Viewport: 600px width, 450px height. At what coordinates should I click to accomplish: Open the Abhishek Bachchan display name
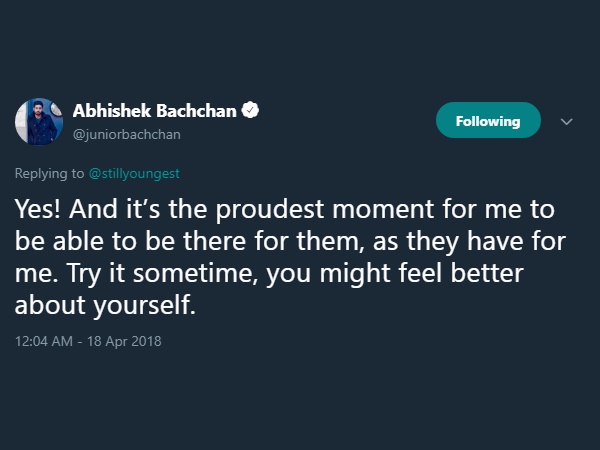click(155, 111)
